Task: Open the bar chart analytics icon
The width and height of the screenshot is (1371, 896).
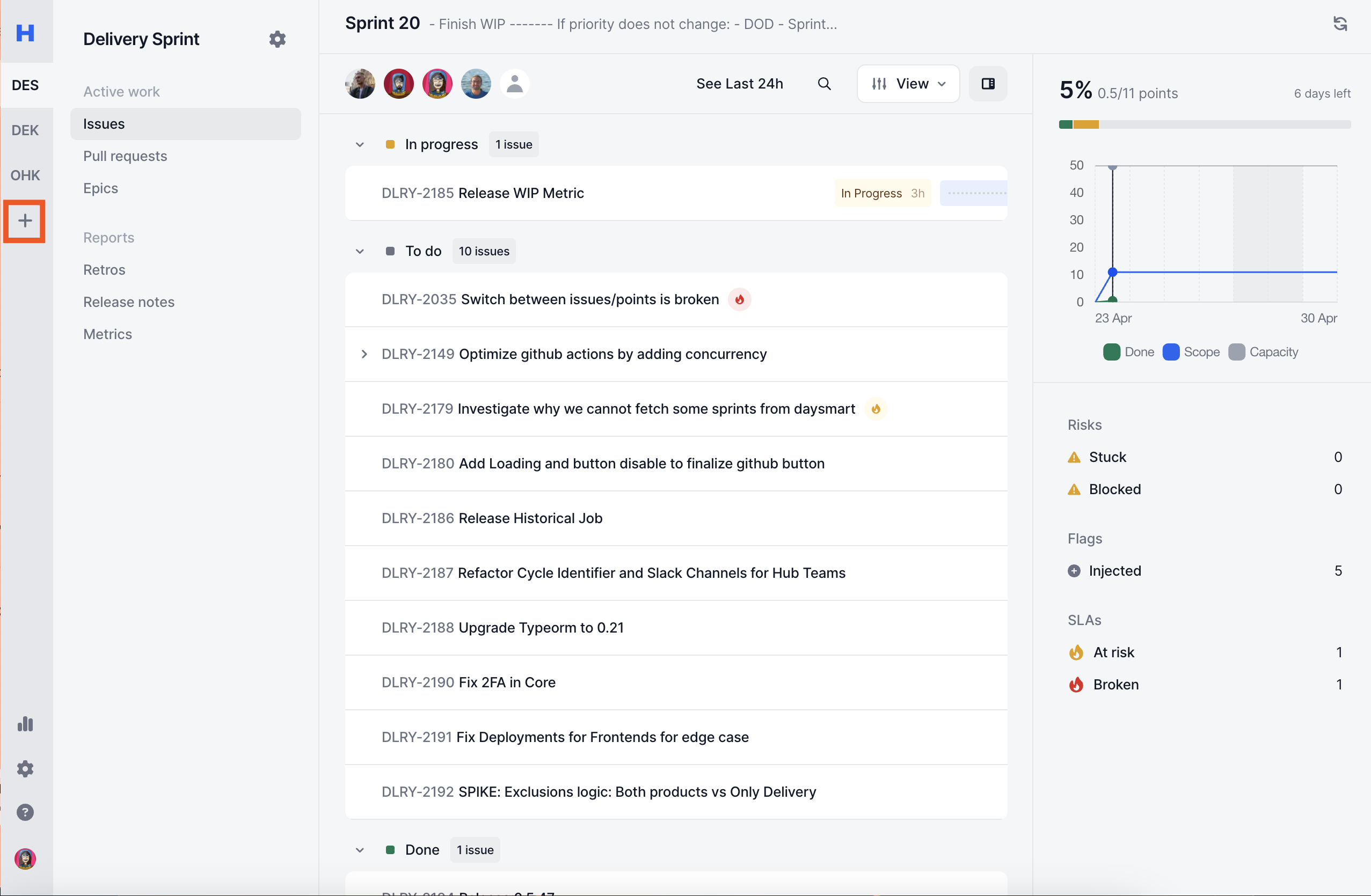Action: tap(25, 724)
